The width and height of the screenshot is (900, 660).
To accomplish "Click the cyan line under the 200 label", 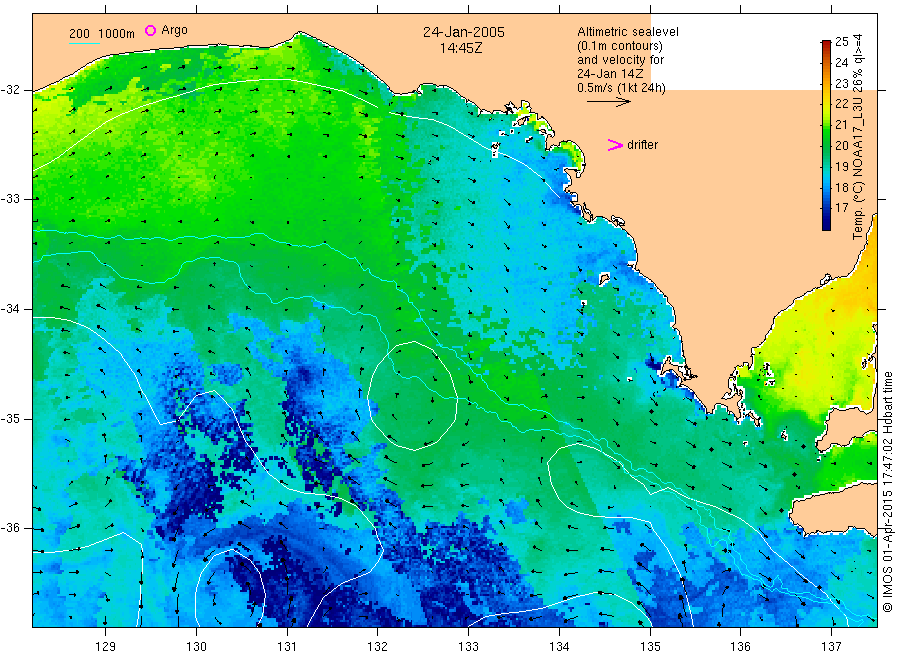I will [84, 43].
